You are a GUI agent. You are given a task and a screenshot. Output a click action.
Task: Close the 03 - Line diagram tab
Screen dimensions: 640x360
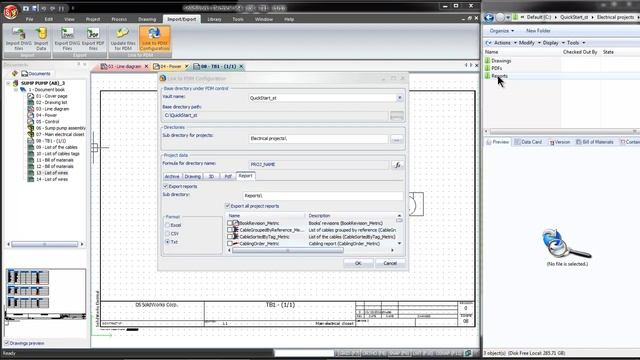147,66
